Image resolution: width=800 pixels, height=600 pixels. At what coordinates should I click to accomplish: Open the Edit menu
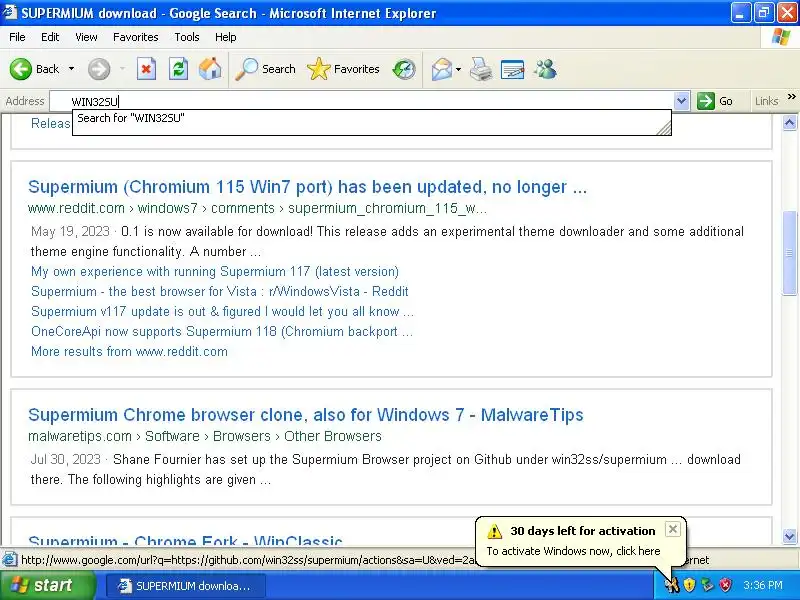point(50,37)
